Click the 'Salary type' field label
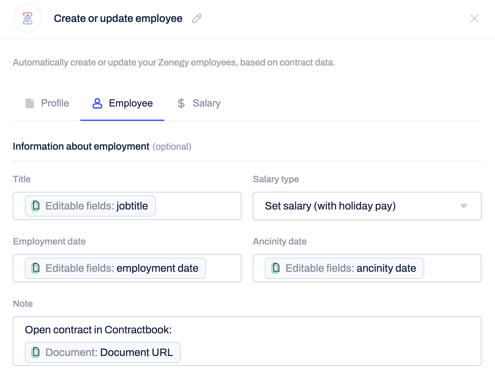This screenshot has width=495, height=368. (276, 179)
